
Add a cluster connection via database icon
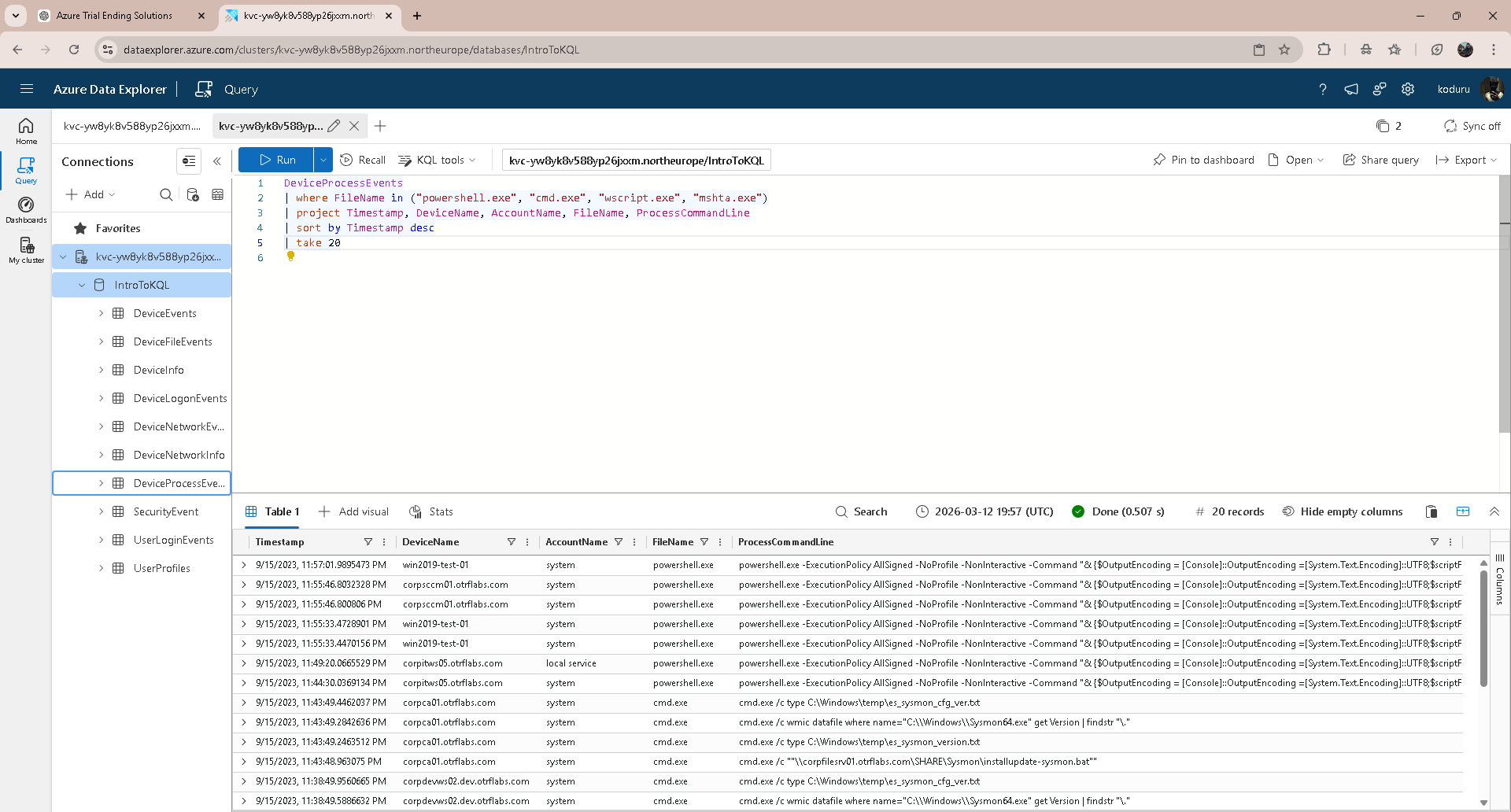pos(193,194)
